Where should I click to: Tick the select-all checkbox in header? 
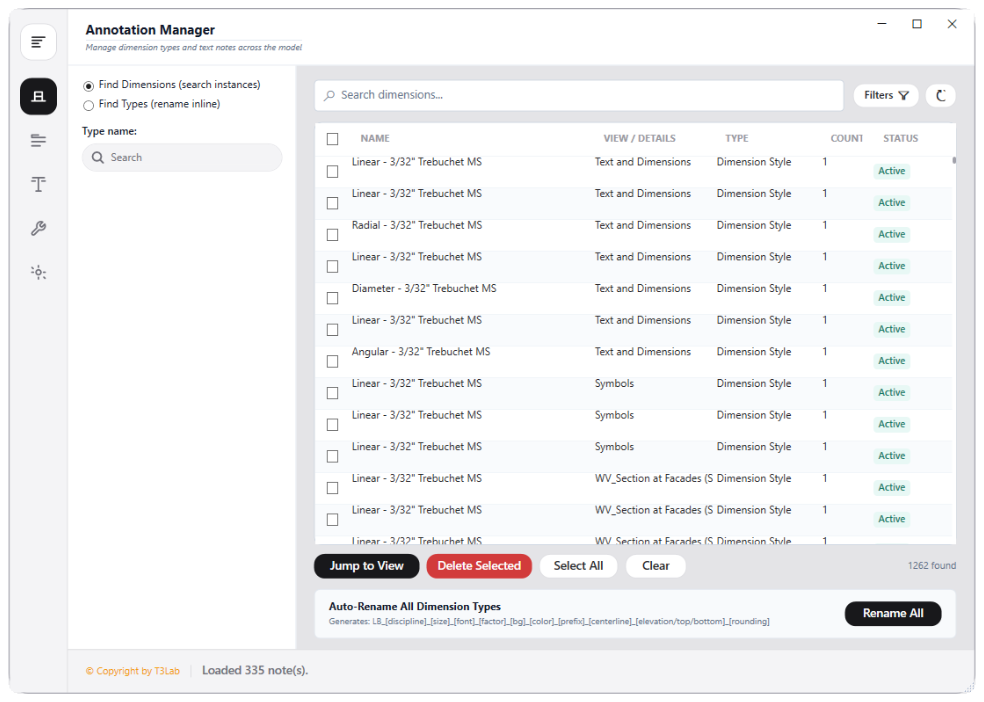tap(333, 139)
